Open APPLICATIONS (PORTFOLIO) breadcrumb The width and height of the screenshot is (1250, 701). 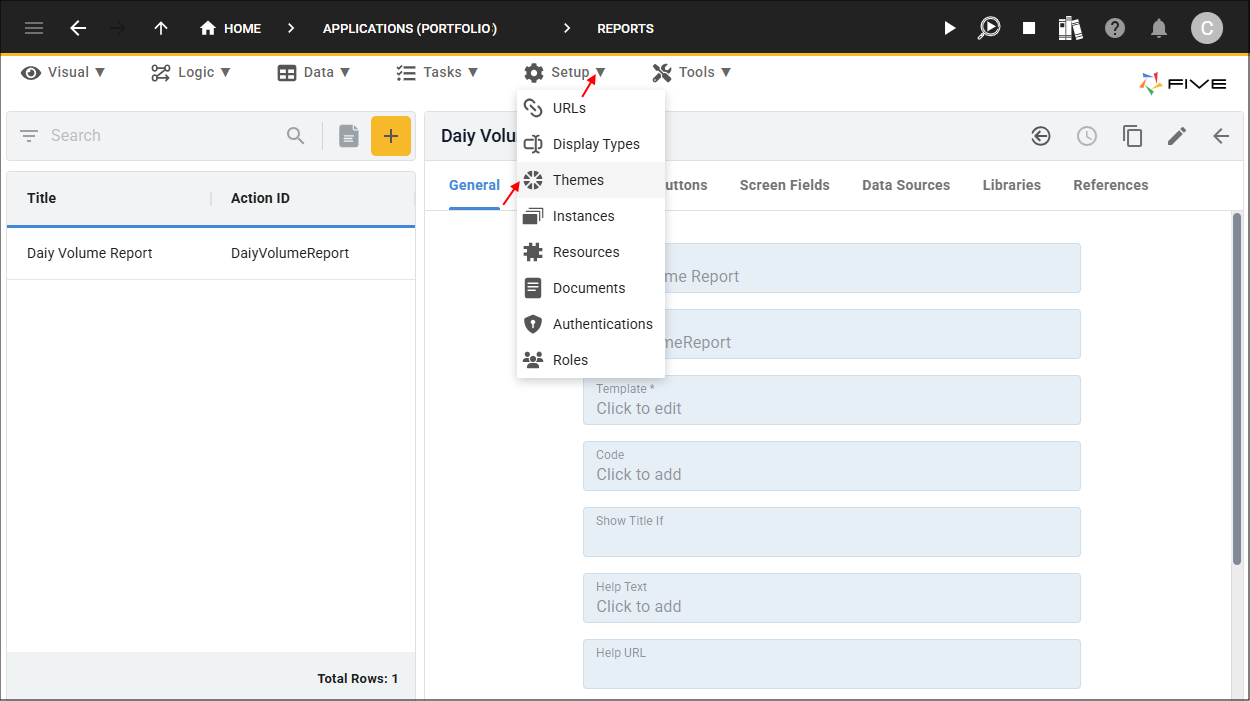click(x=410, y=28)
